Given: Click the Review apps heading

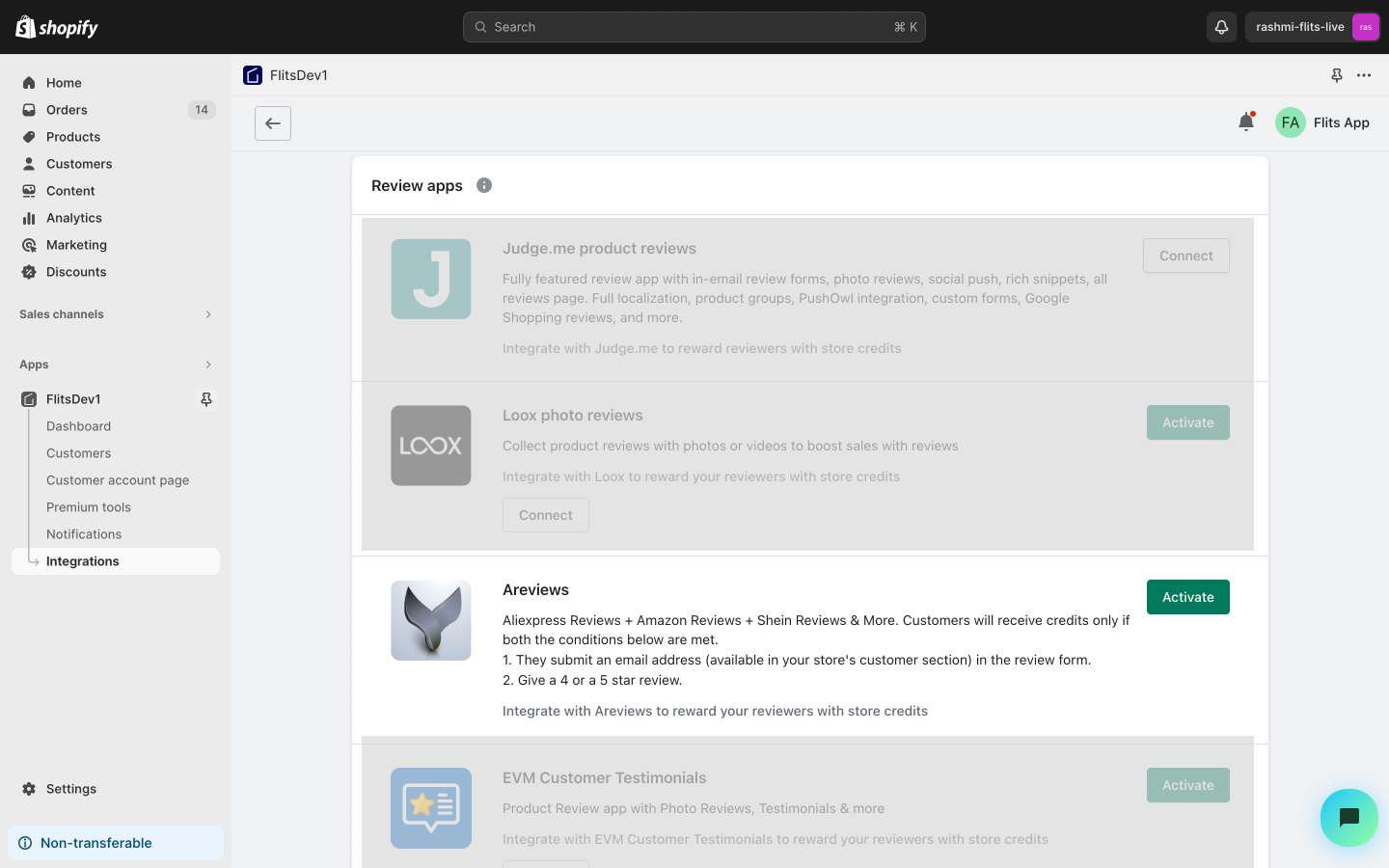Looking at the screenshot, I should click(x=417, y=186).
